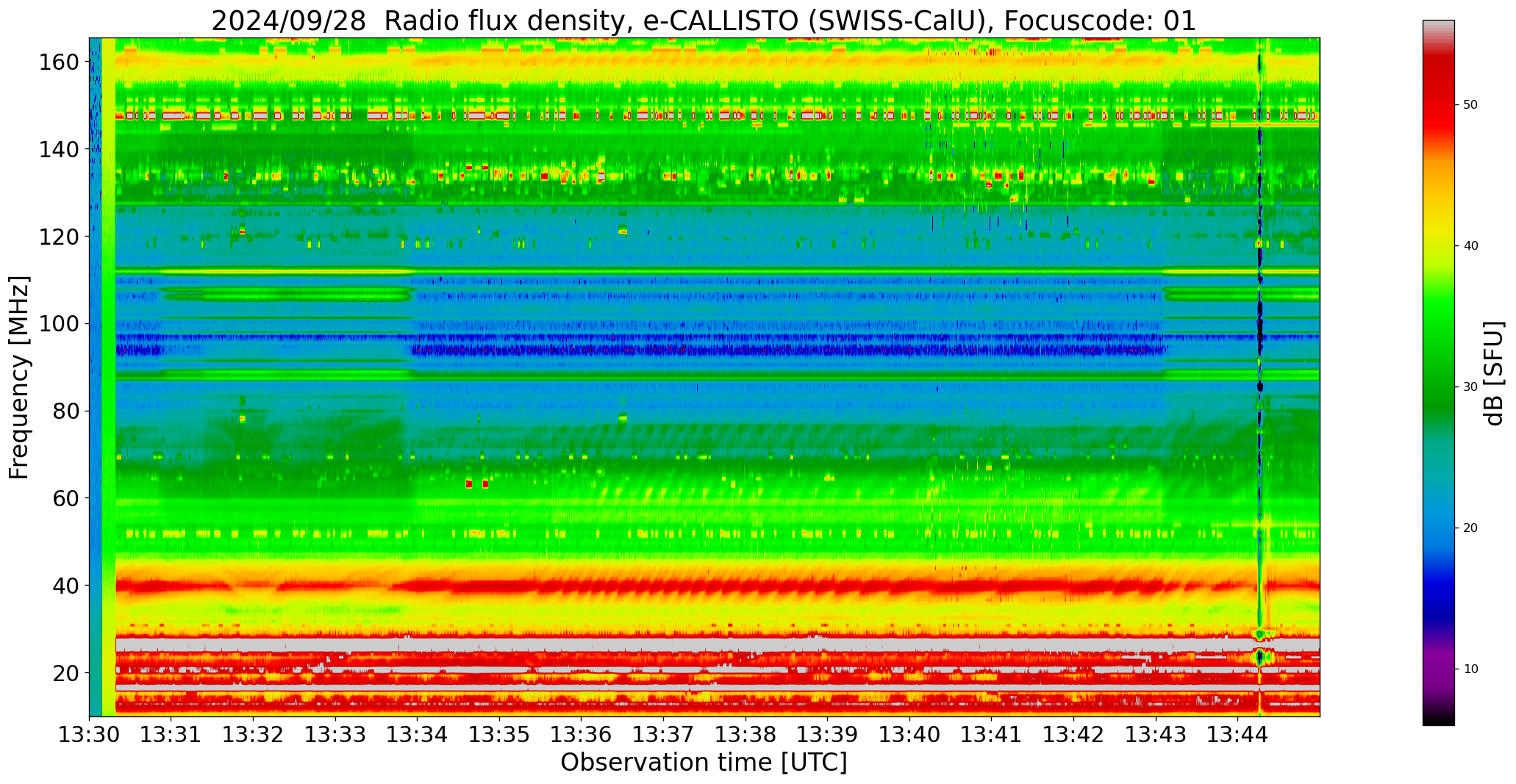Click the 13:41 time tick label
The width and height of the screenshot is (1516, 784).
coord(991,736)
